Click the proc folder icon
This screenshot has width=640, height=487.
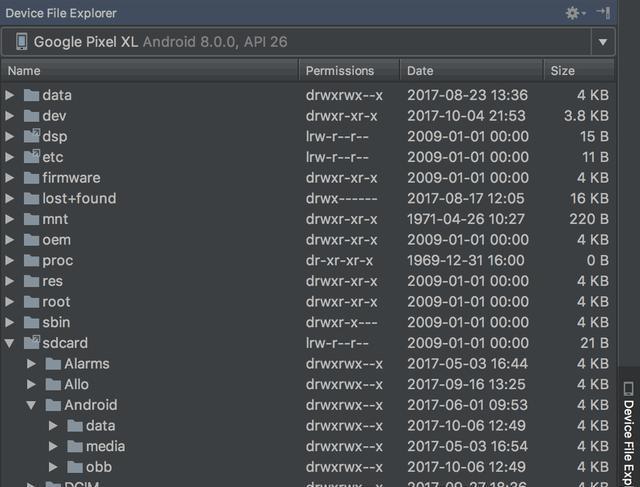31,260
